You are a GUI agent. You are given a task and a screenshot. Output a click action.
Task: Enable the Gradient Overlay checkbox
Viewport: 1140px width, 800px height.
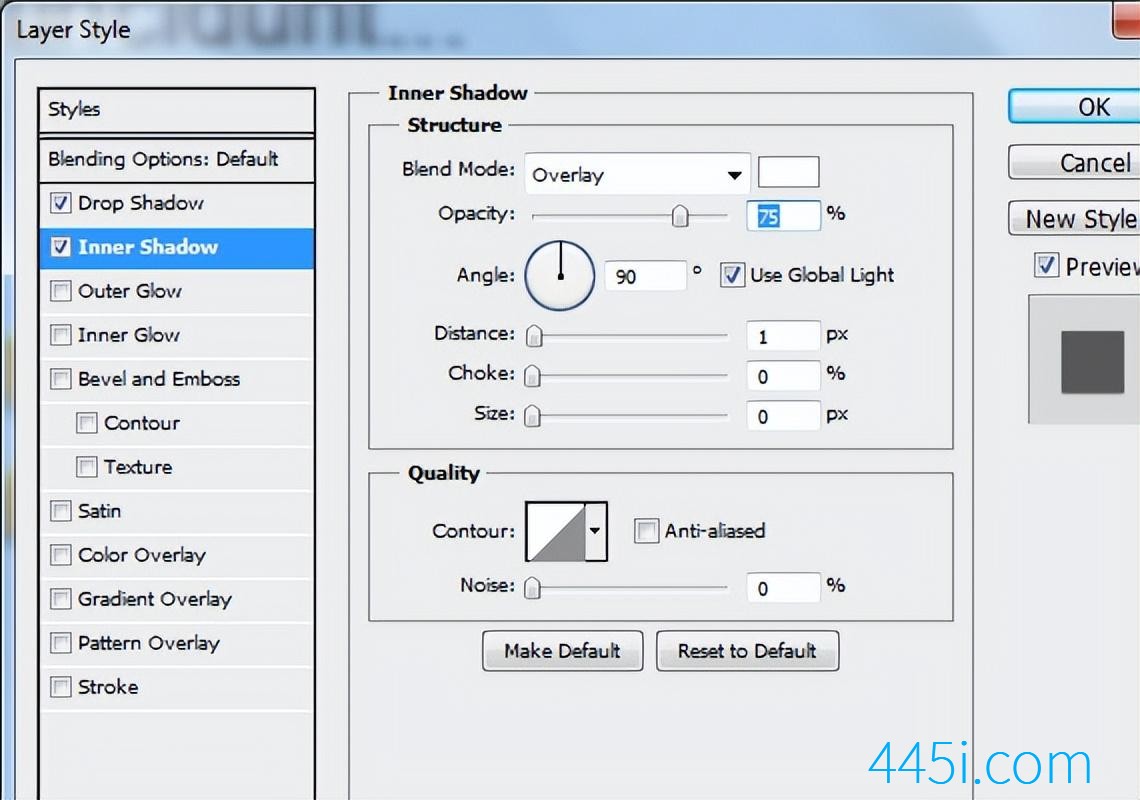click(61, 599)
